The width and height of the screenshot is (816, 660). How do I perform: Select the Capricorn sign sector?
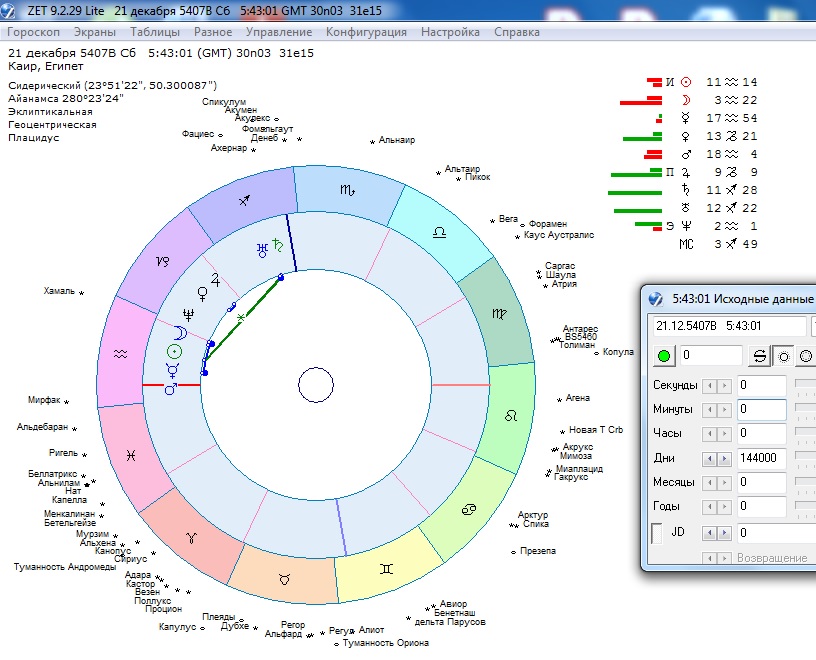[162, 261]
